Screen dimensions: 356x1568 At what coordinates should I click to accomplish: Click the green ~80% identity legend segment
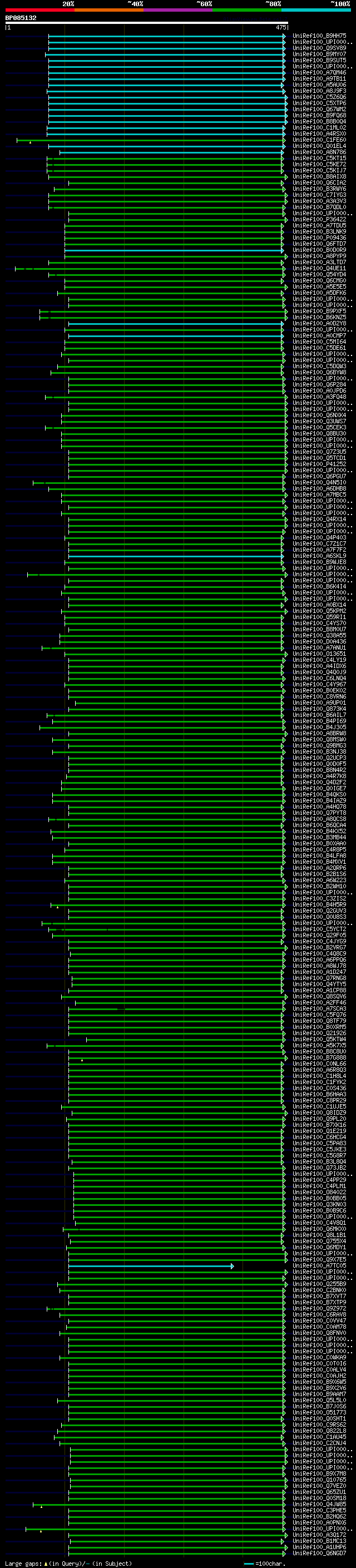coord(247,10)
